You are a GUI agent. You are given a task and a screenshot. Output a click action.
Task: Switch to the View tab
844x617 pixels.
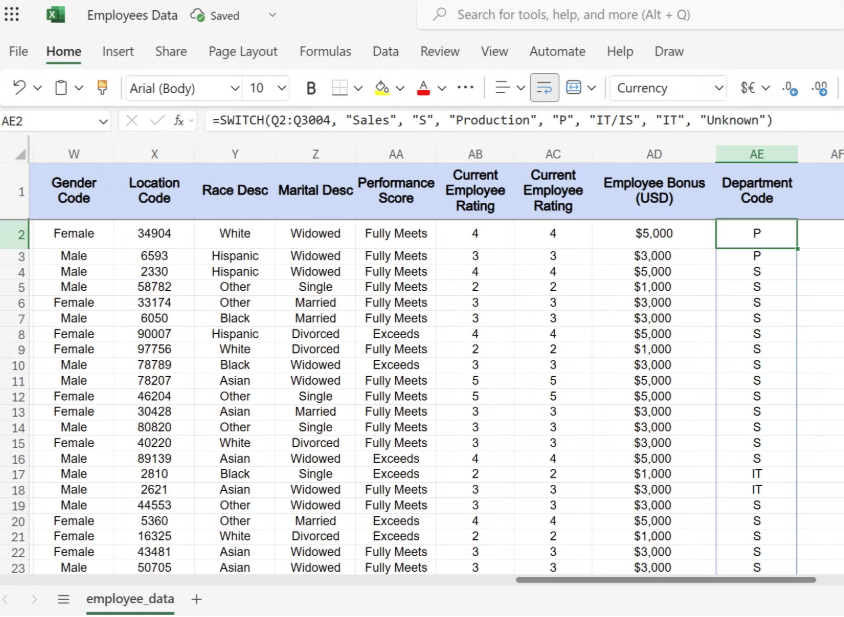494,52
